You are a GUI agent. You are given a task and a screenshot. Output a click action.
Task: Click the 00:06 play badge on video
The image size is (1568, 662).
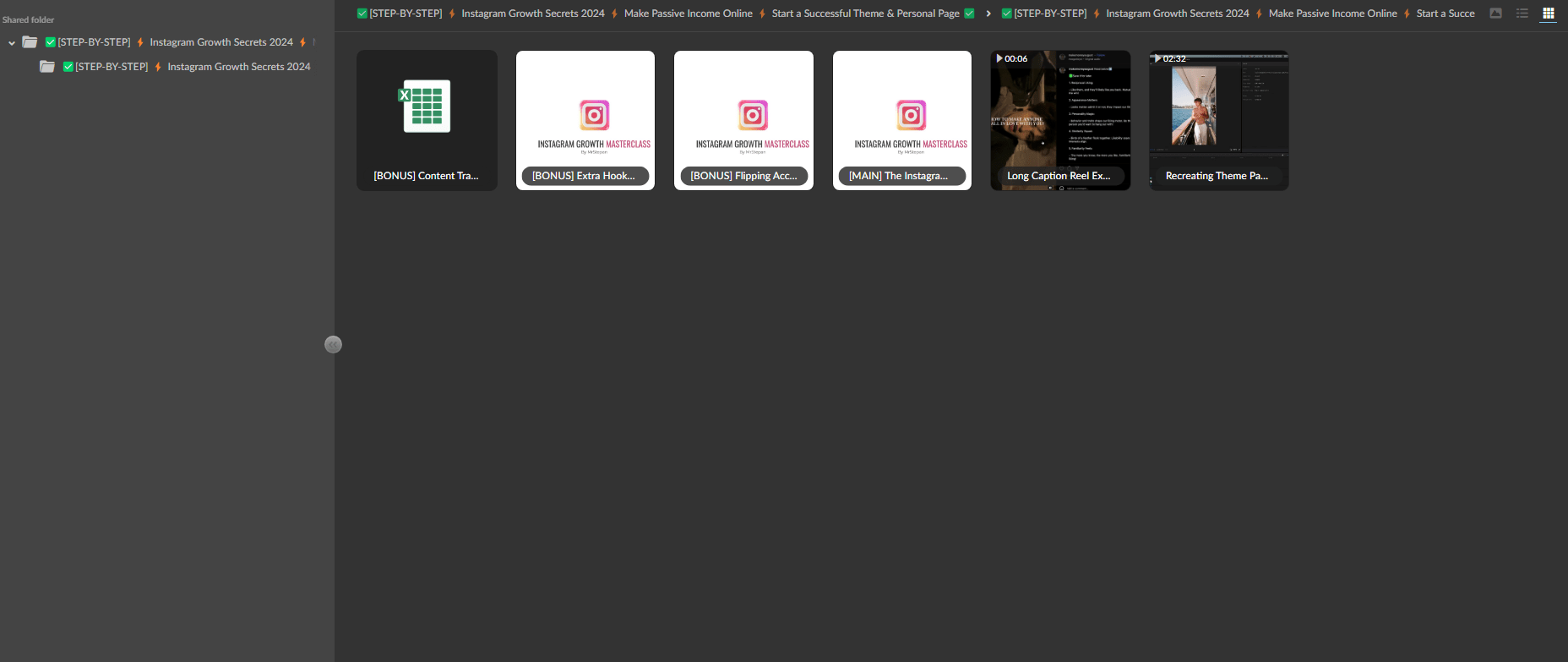click(x=1012, y=59)
